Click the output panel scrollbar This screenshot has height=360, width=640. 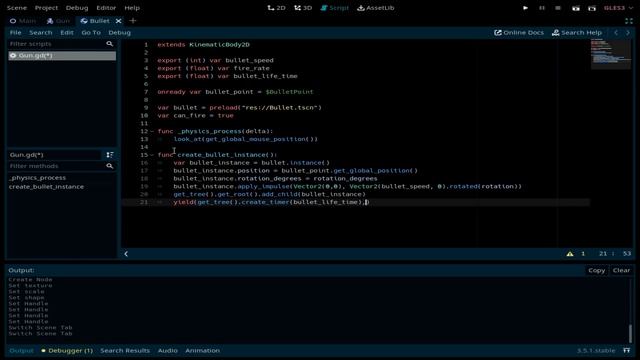[x=631, y=333]
